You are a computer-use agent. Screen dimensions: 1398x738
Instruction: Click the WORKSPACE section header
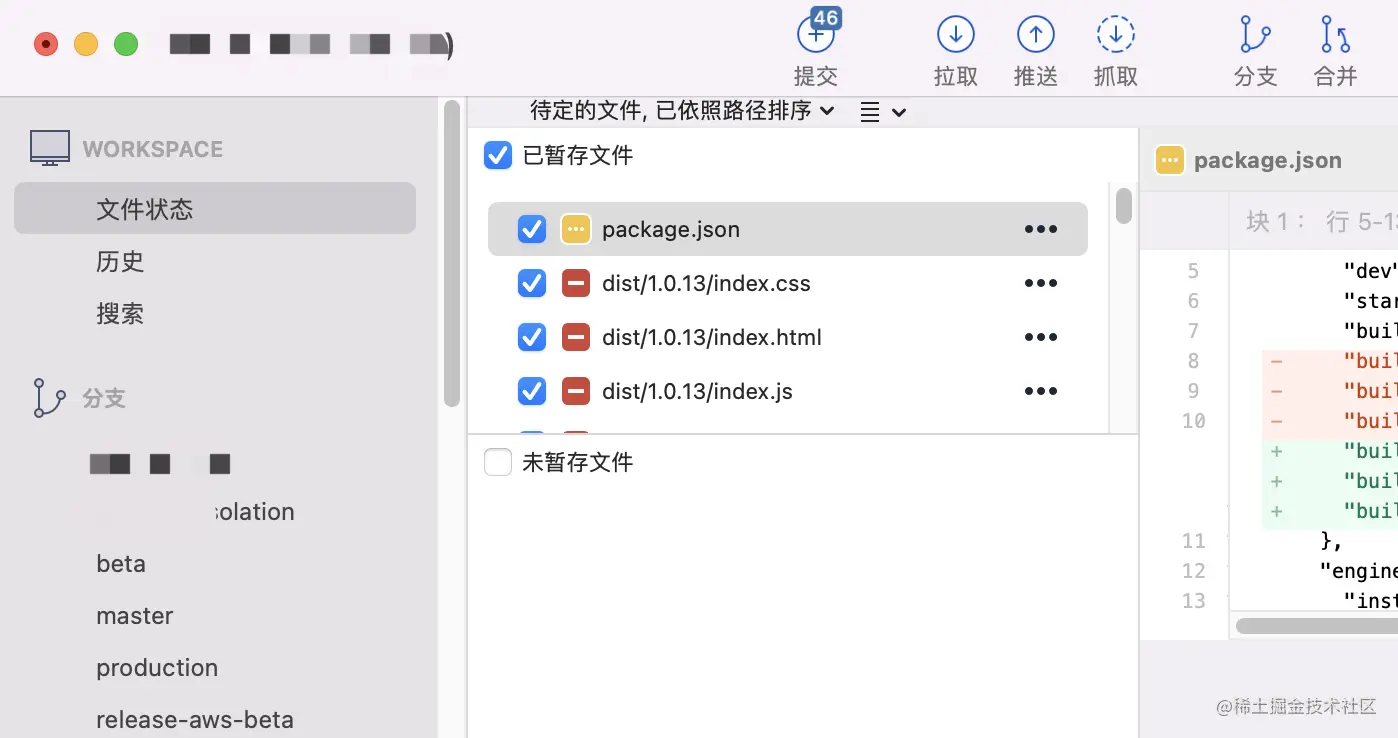click(x=153, y=149)
